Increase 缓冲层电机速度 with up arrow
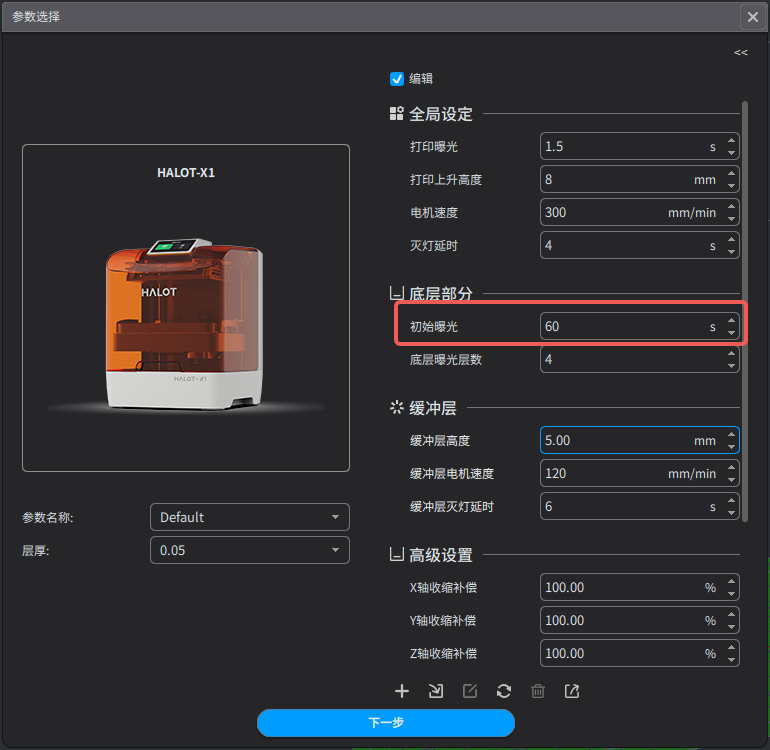The height and width of the screenshot is (750, 770). (x=731, y=467)
